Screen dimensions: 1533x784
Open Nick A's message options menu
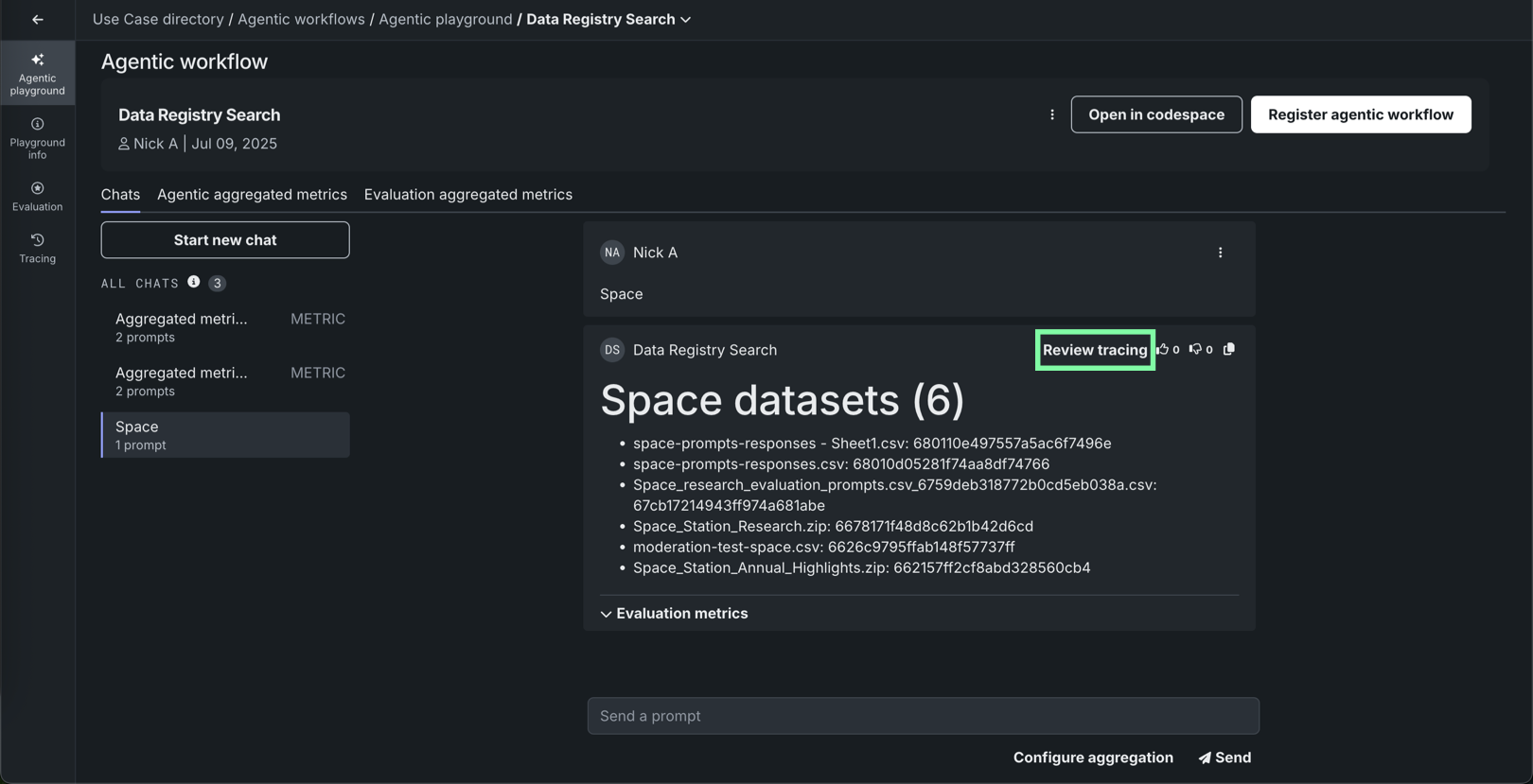[1220, 253]
